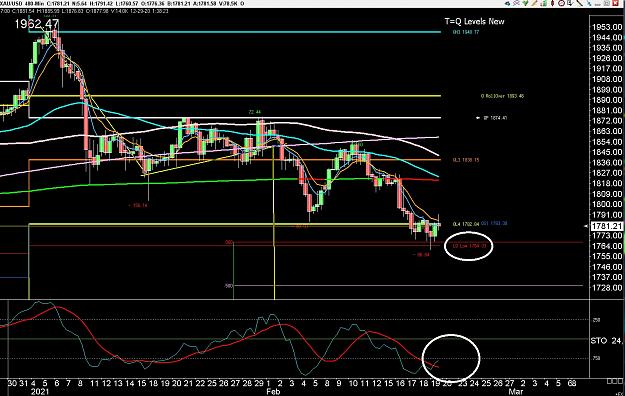The width and height of the screenshot is (625, 396).
Task: Click the 1800.00 price axis label
Action: 607,205
